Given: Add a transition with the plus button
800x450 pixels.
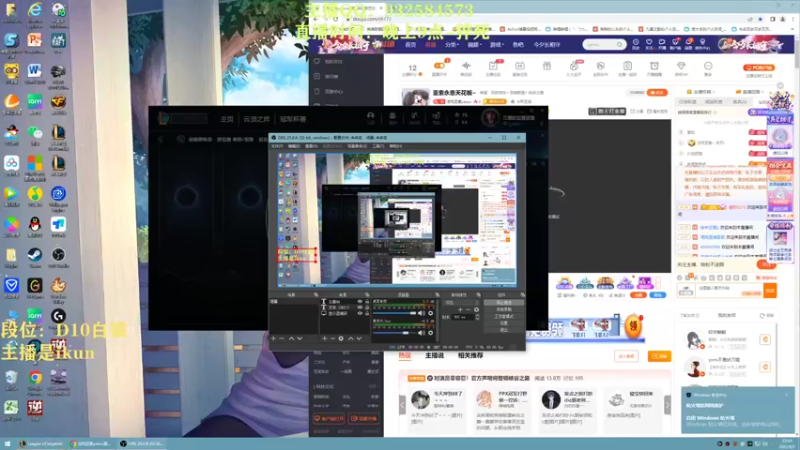Looking at the screenshot, I should click(x=460, y=310).
